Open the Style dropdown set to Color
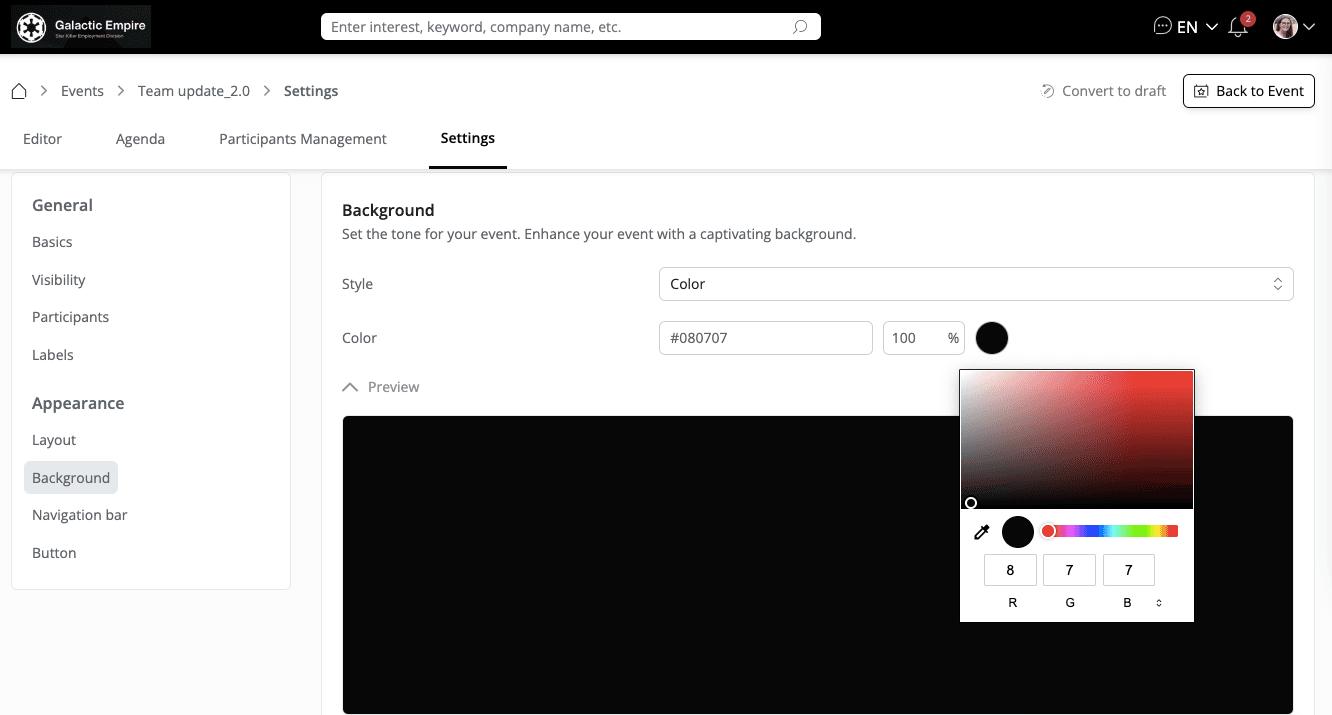The image size is (1332, 715). [x=975, y=284]
